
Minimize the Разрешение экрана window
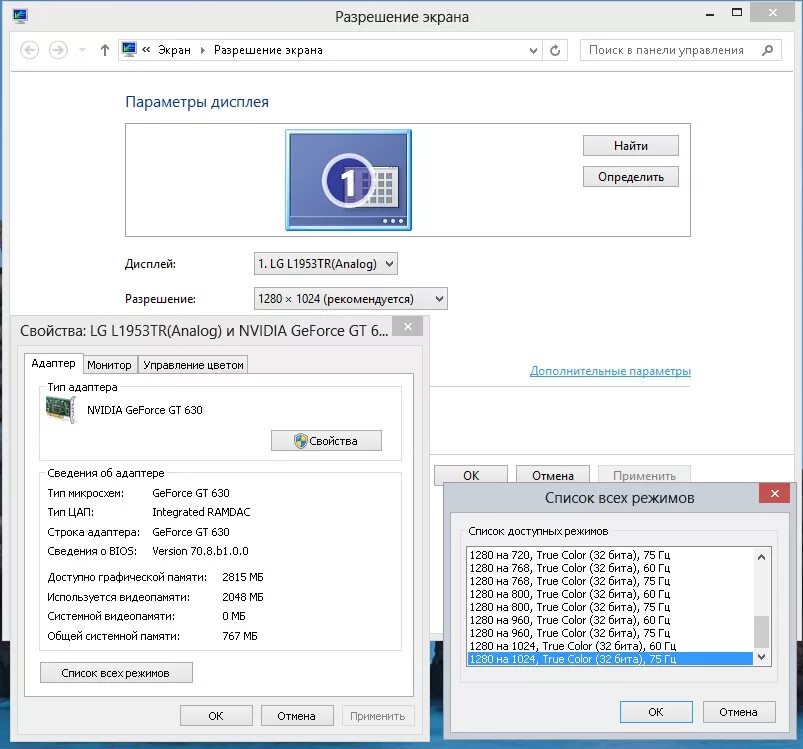coord(710,14)
